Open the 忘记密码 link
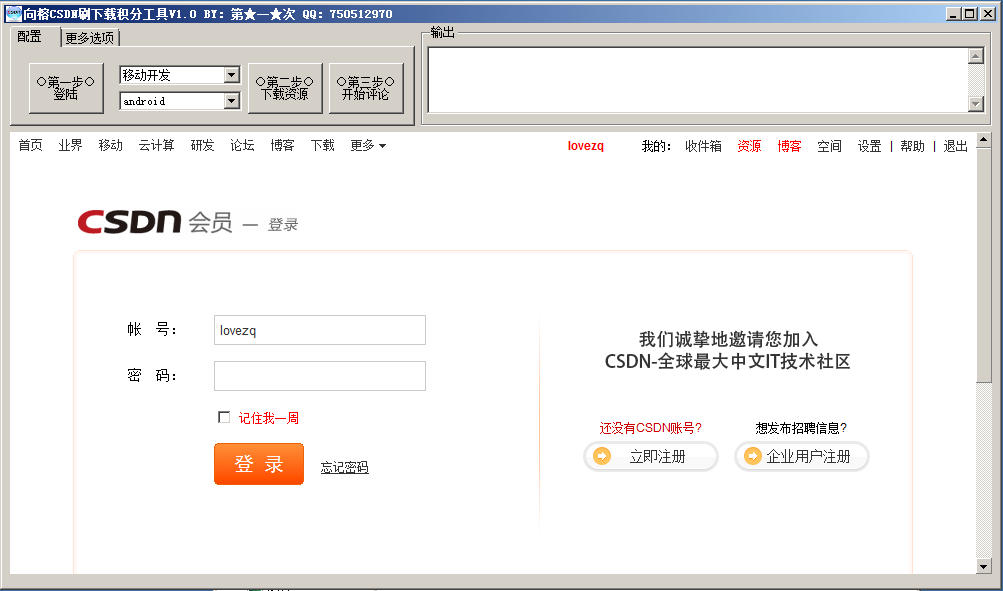The height and width of the screenshot is (591, 1003). (344, 467)
